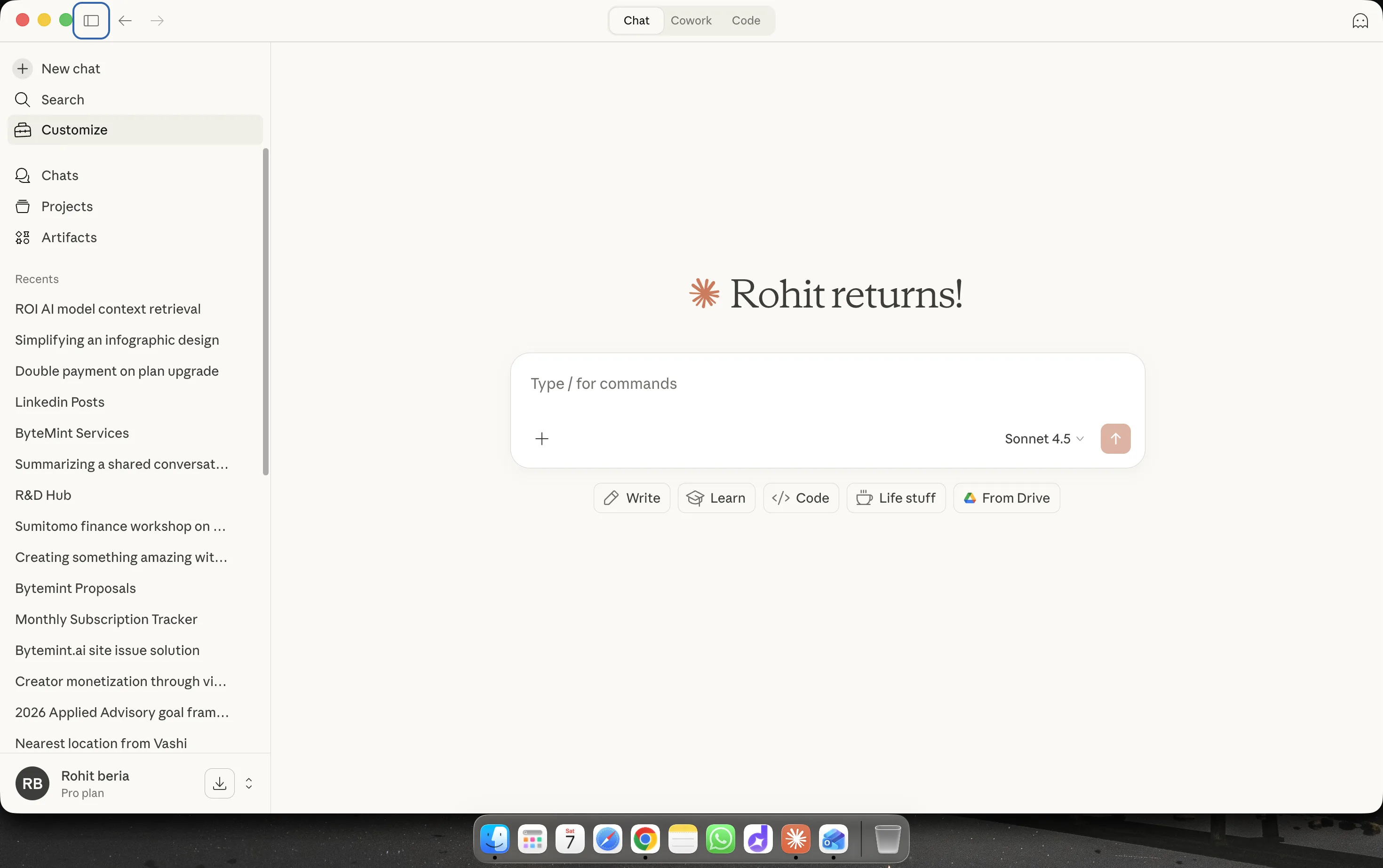Open the Life stuff suggestion

click(x=896, y=498)
